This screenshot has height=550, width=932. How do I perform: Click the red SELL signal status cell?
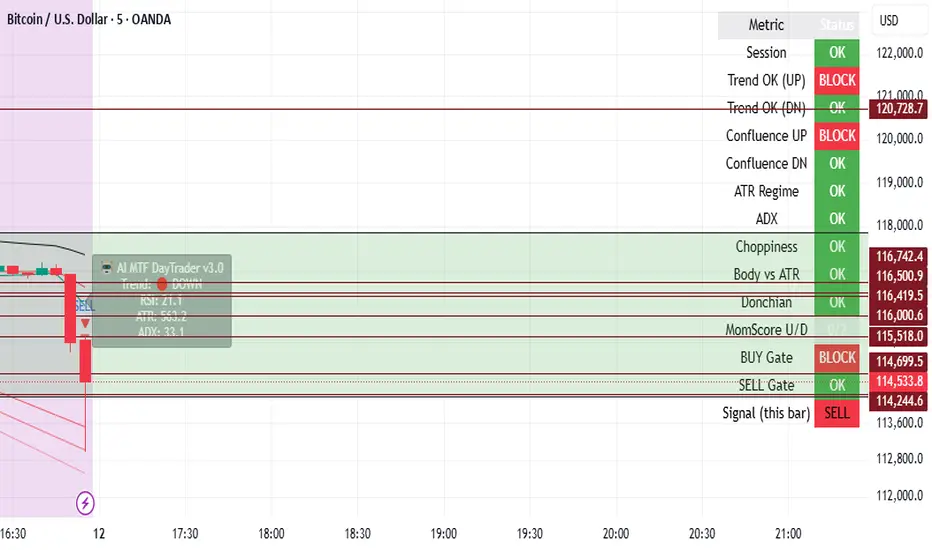[837, 413]
